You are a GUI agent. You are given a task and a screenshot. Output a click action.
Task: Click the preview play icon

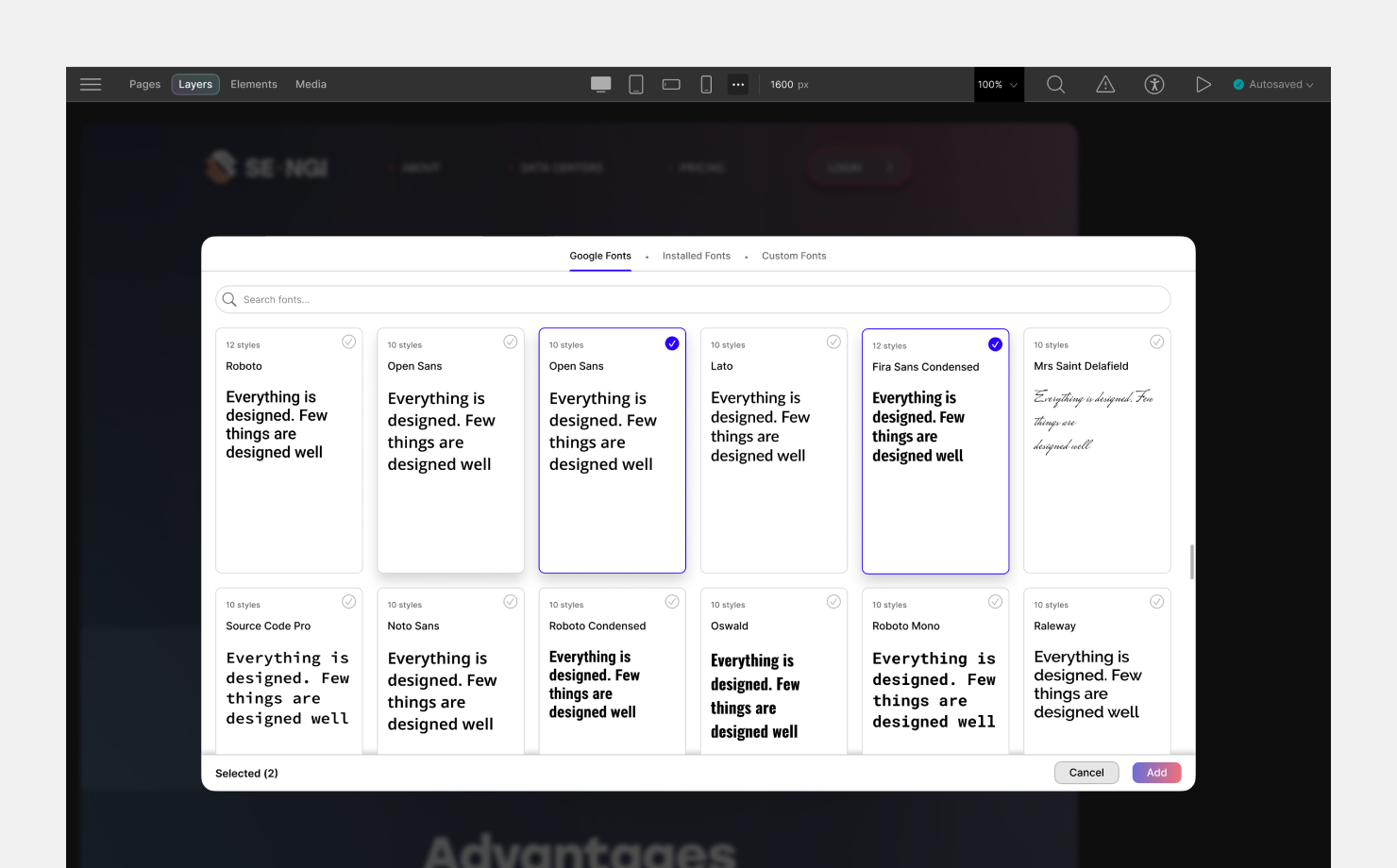click(1203, 84)
